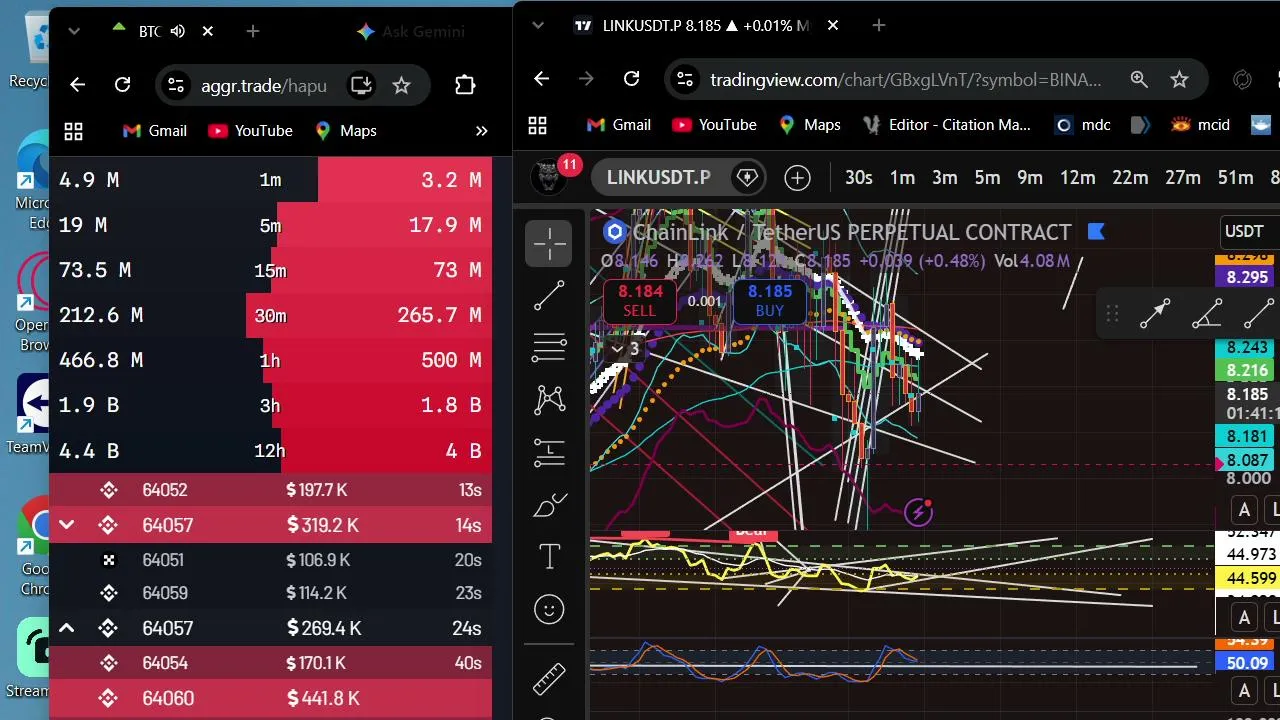Reload the TradingView page

tap(631, 79)
